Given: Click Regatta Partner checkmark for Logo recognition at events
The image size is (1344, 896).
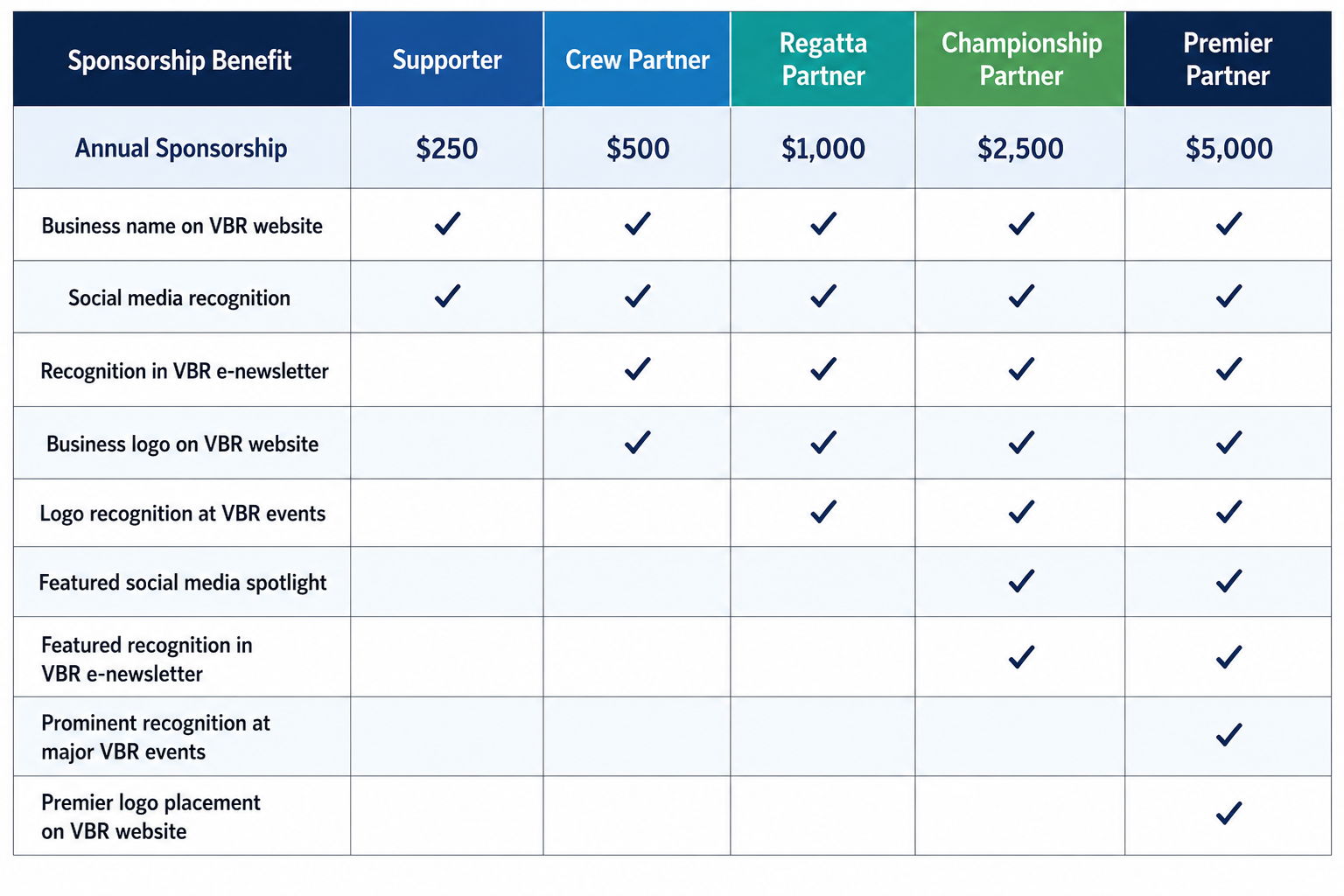Looking at the screenshot, I should coord(822,511).
